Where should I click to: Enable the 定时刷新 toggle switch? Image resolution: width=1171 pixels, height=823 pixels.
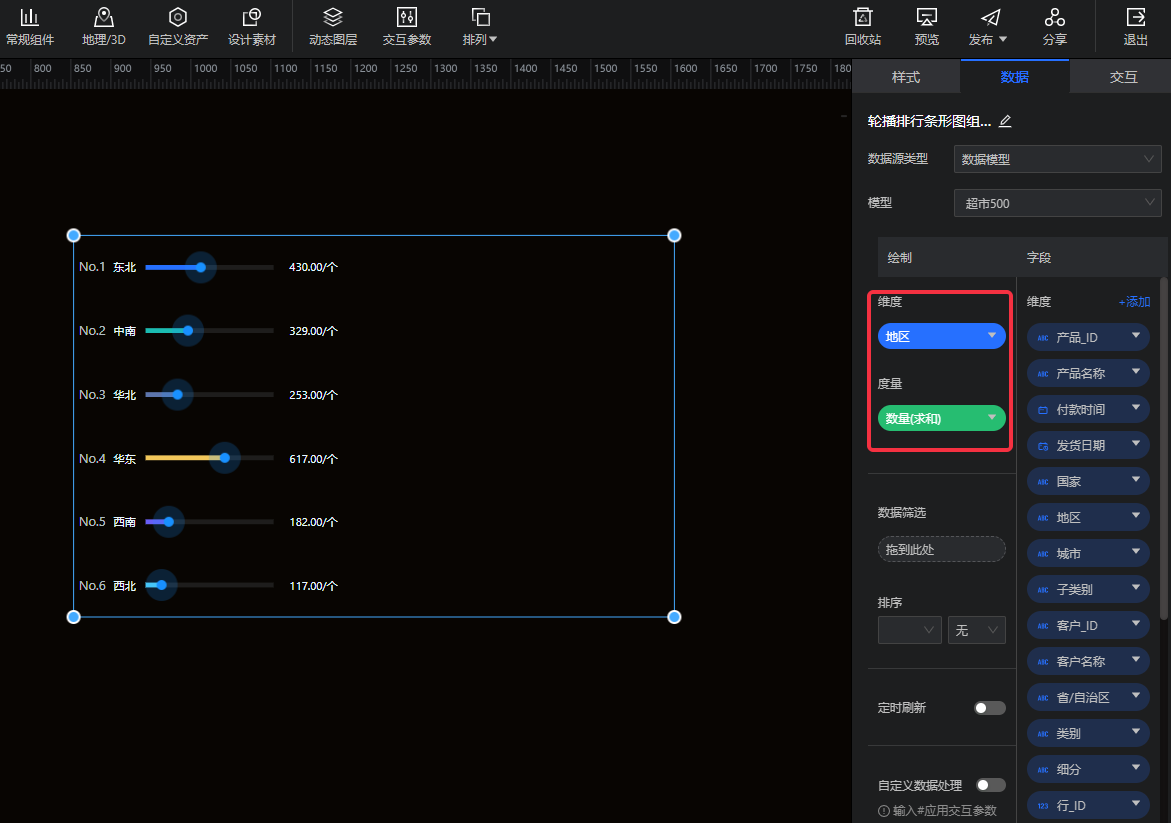pyautogui.click(x=989, y=708)
